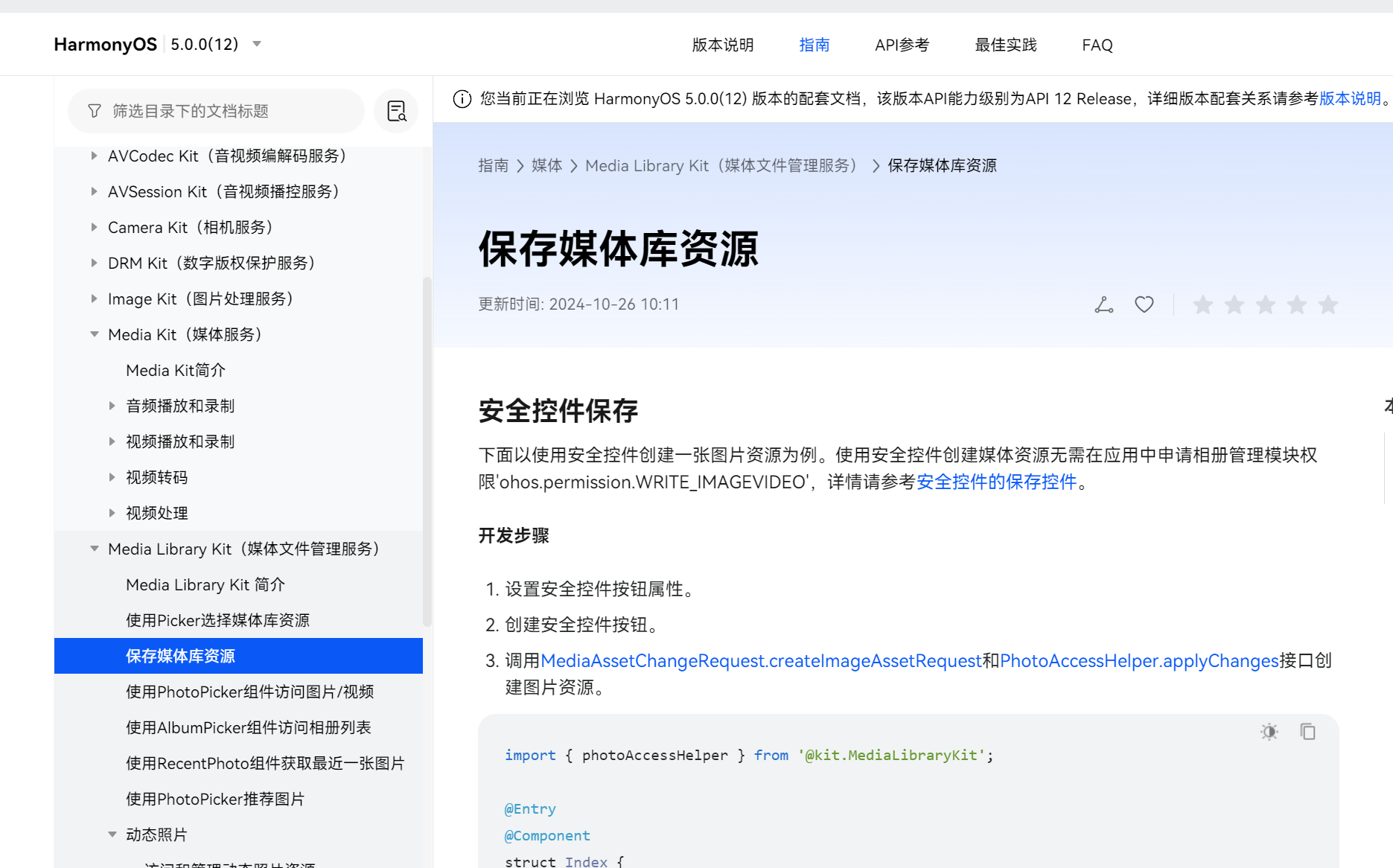This screenshot has height=868, width=1393.
Task: Open 使用PhotoPicker组件访问图片/视频 page
Action: [250, 692]
